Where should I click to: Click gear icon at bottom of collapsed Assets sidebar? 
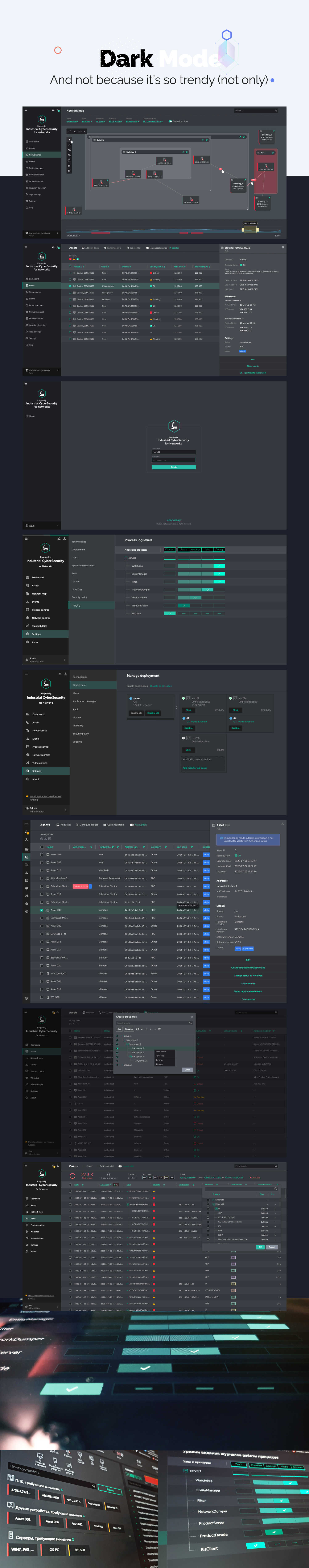tap(26, 998)
